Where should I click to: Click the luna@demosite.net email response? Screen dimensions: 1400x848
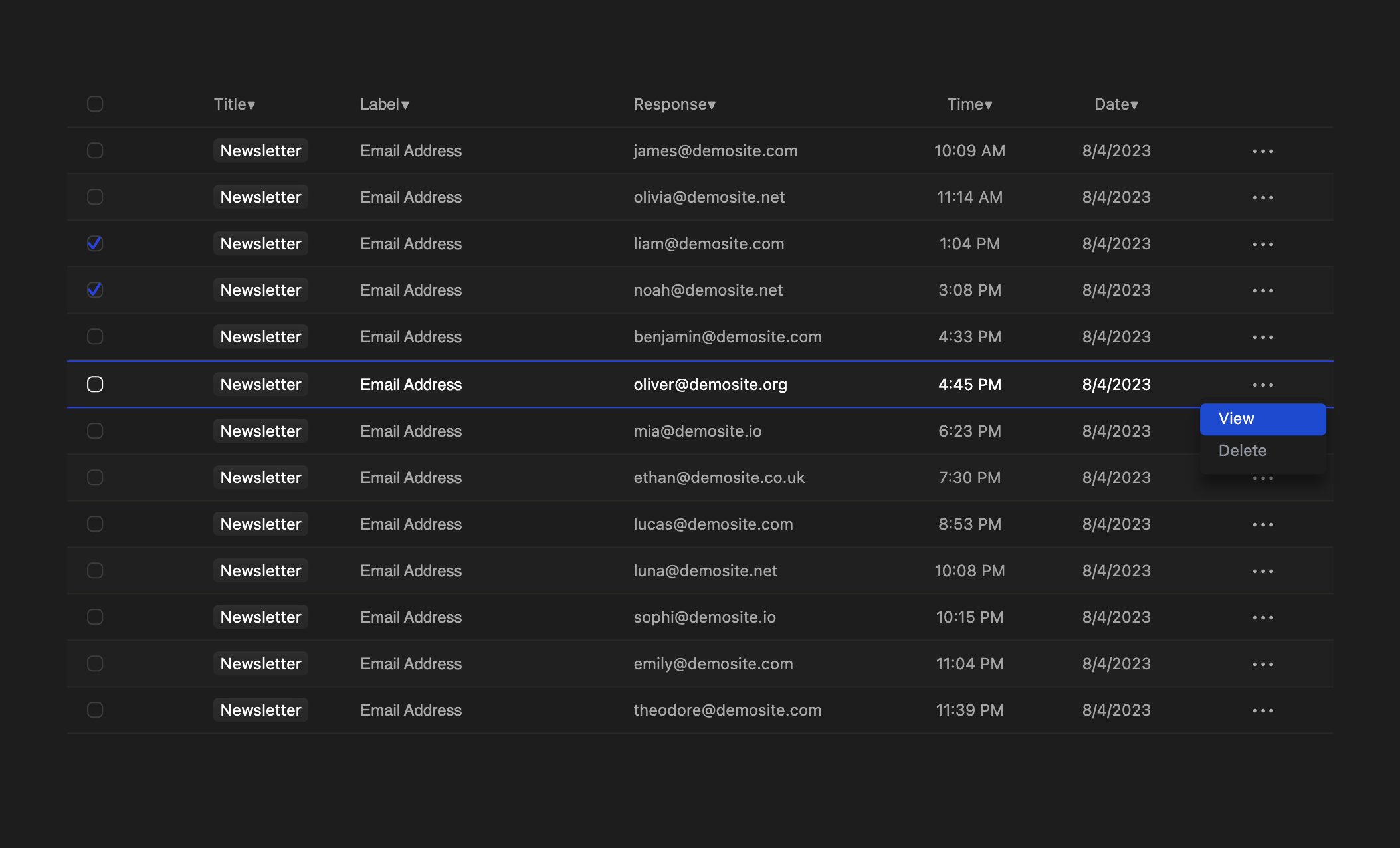(x=705, y=570)
